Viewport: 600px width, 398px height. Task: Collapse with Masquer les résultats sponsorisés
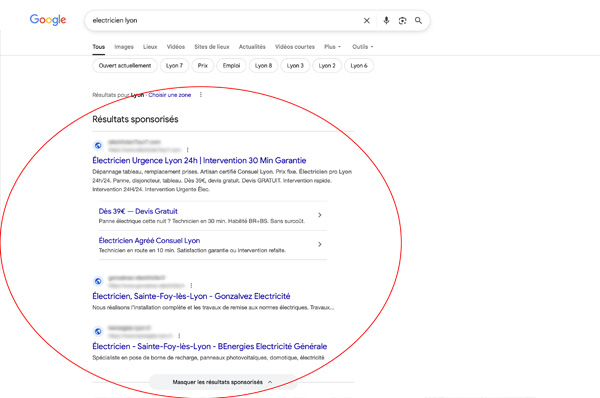(223, 382)
